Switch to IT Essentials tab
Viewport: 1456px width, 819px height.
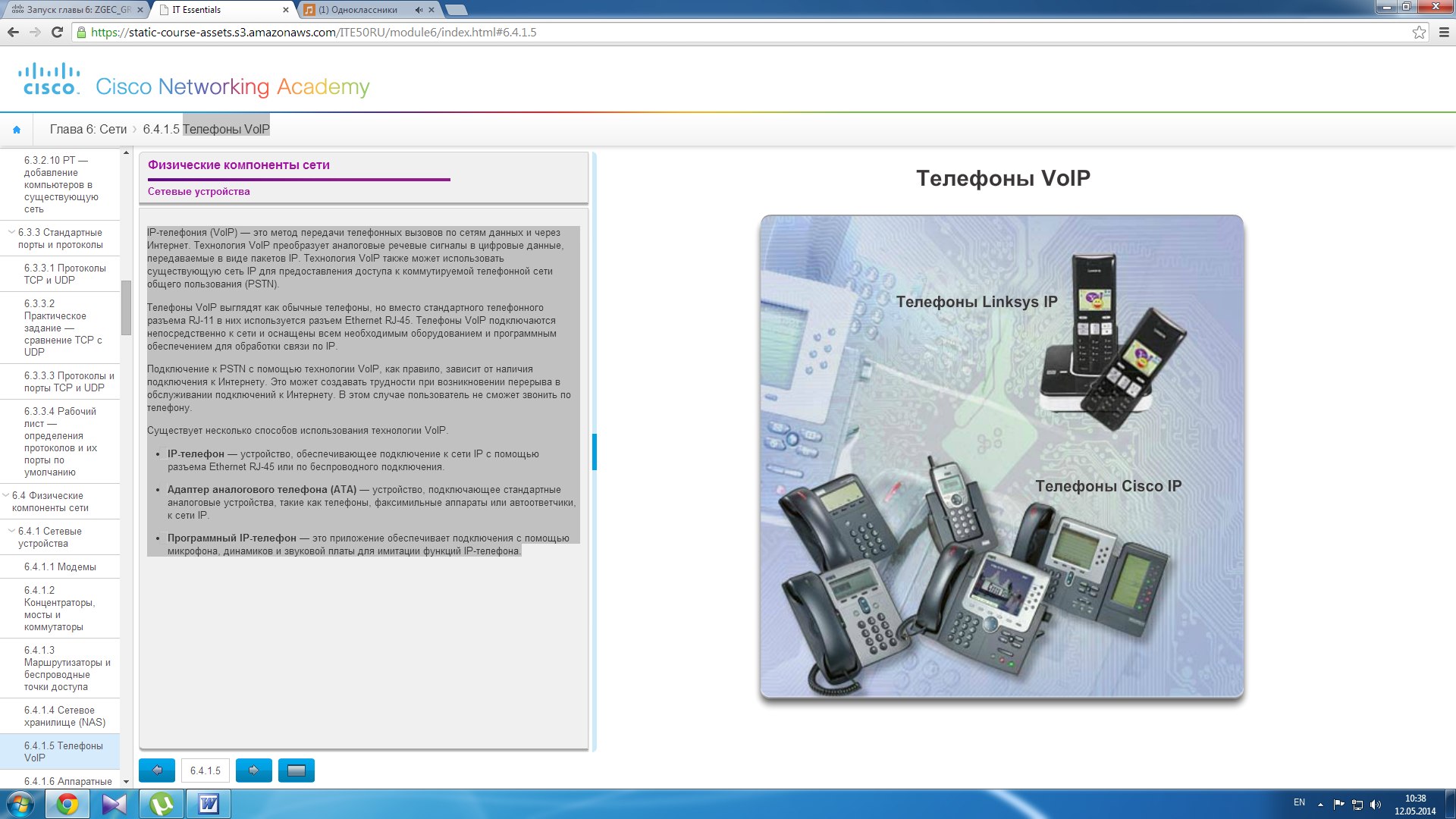pyautogui.click(x=220, y=10)
